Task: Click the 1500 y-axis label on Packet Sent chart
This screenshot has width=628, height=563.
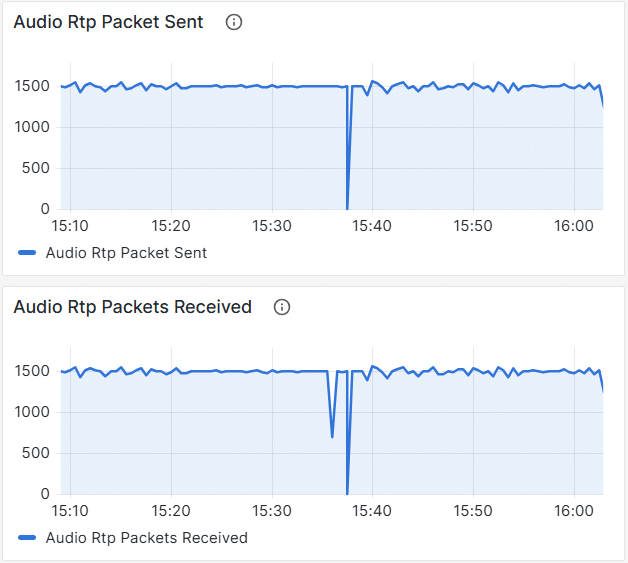Action: pyautogui.click(x=32, y=86)
